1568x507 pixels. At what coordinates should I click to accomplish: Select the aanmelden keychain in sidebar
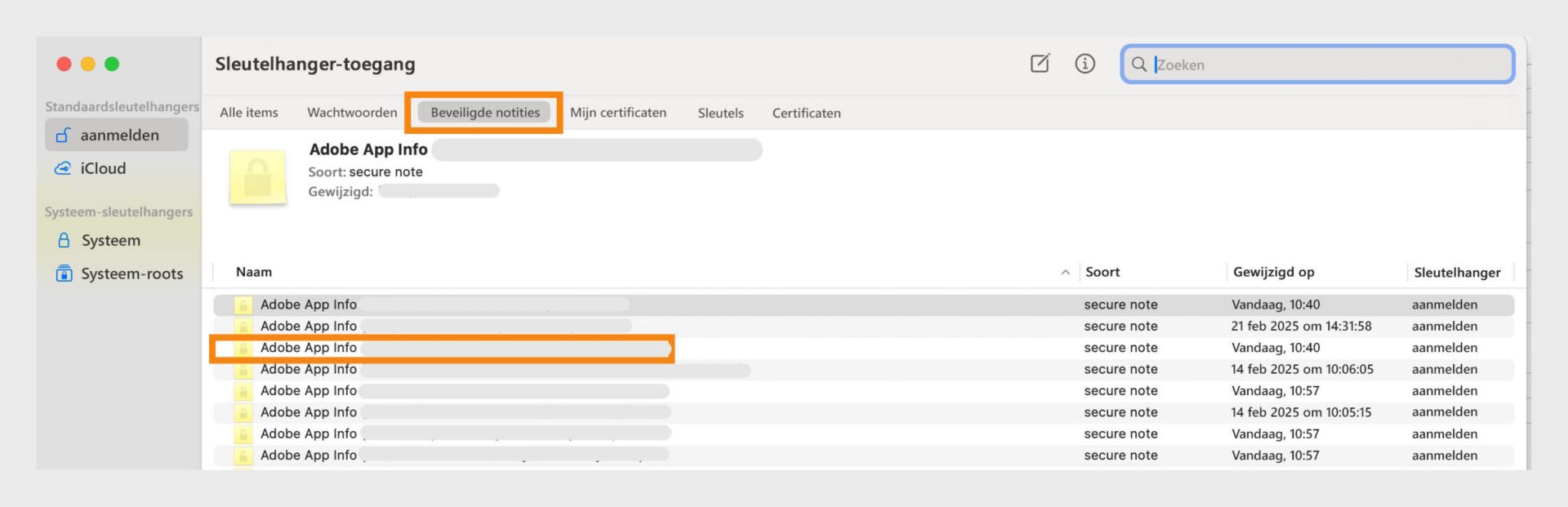[117, 135]
